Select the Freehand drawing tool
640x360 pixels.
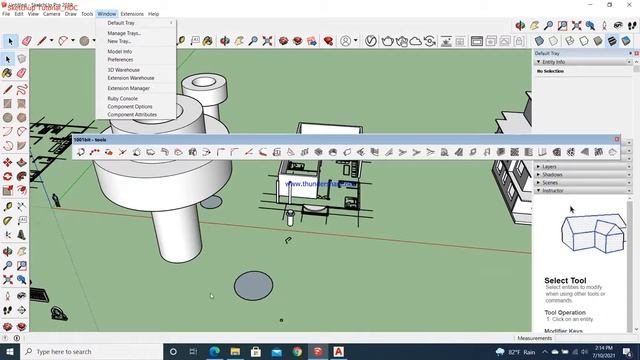[22, 89]
